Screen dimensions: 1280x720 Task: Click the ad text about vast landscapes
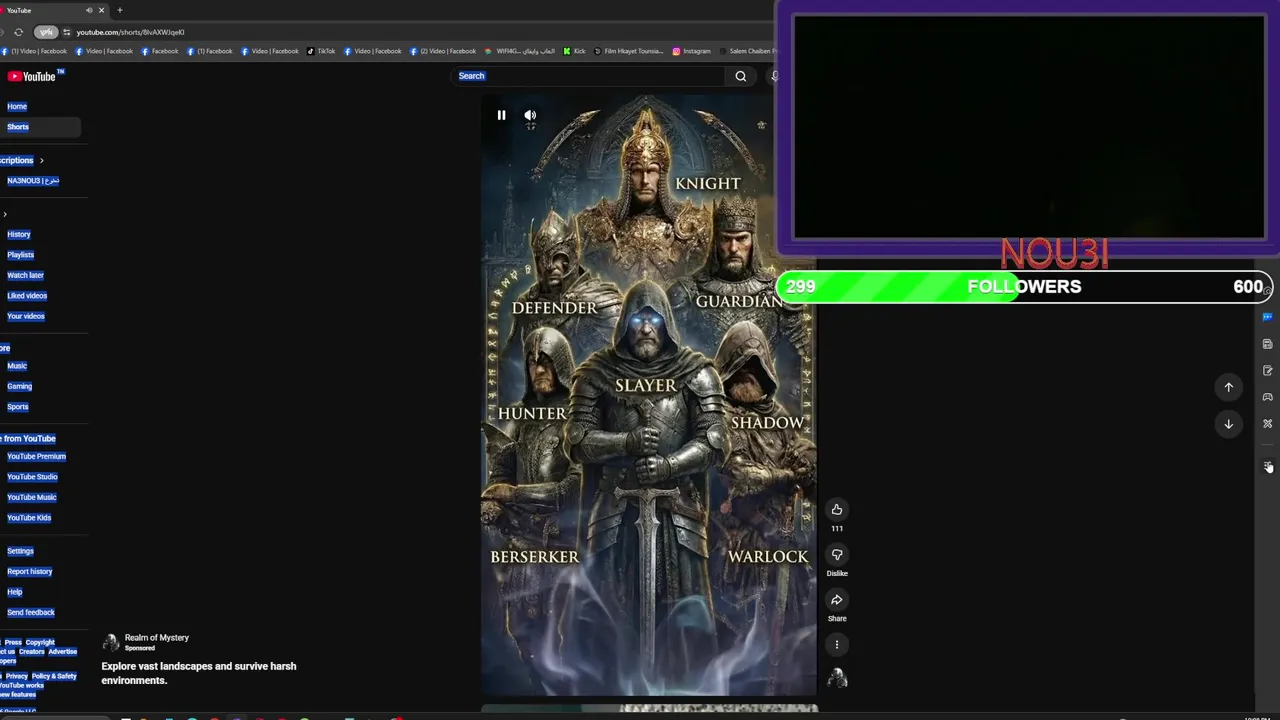(x=199, y=673)
